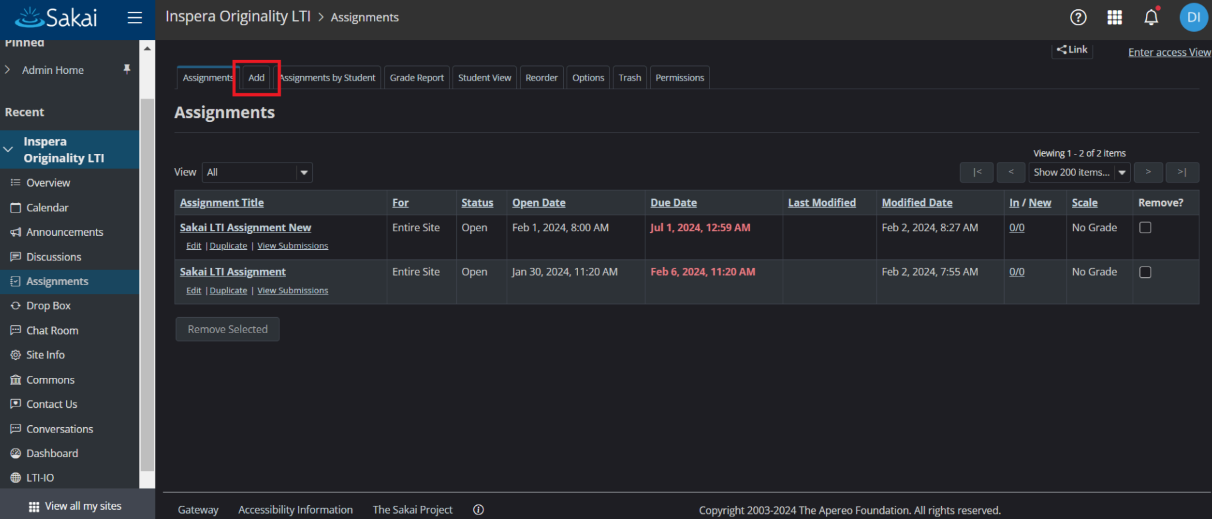Click Edit under Sakai LTI Assignment
Viewport: 1212px width, 519px height.
[193, 291]
